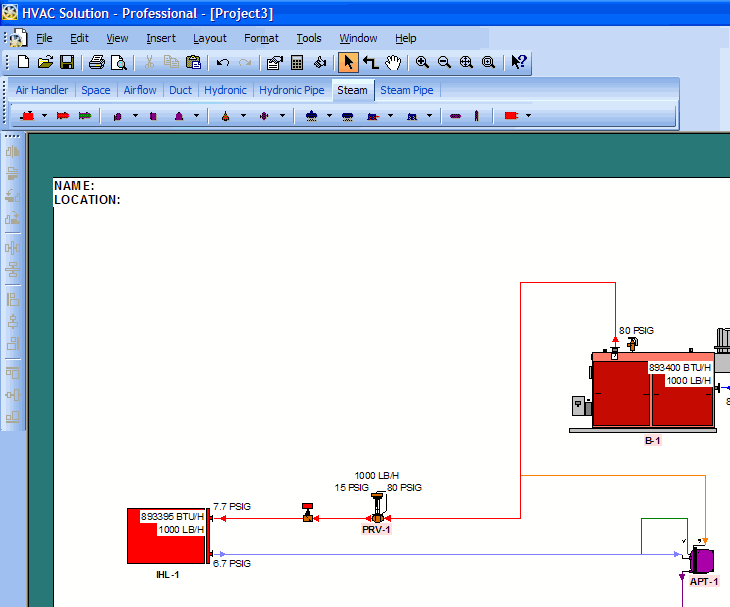Screen dimensions: 730x607
Task: Create a new project file
Action: coord(23,62)
